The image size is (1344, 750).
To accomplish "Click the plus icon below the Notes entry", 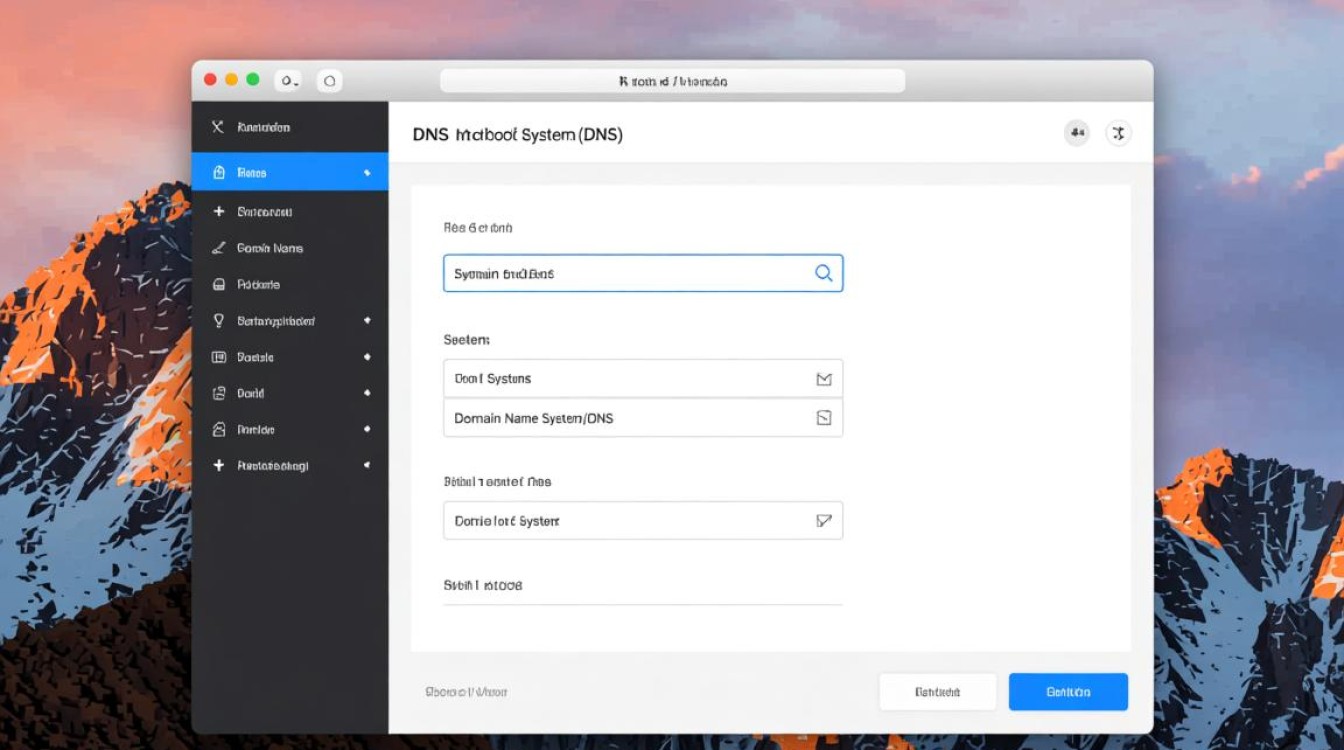I will tap(218, 211).
